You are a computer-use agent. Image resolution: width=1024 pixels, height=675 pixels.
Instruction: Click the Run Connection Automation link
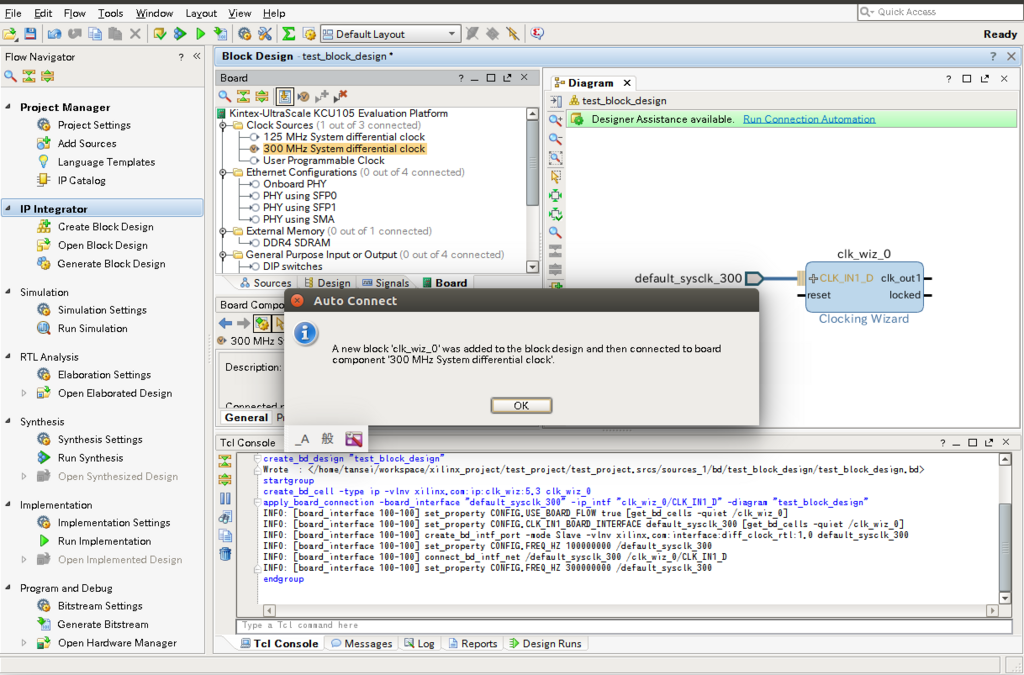809,119
